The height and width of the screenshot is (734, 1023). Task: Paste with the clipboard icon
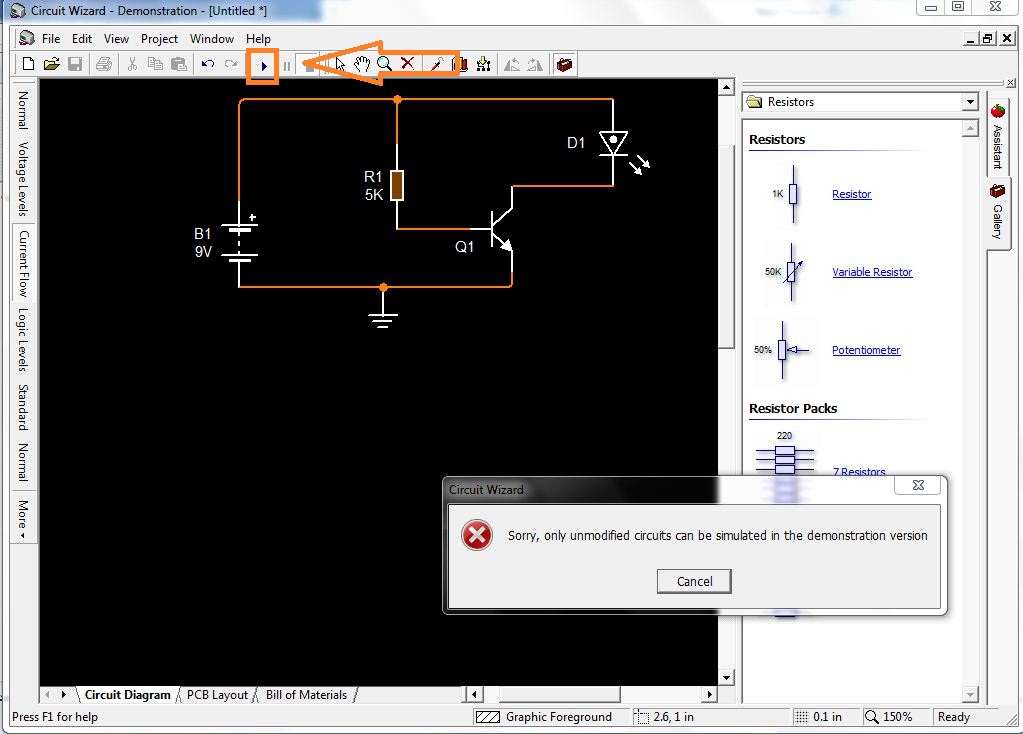click(179, 64)
